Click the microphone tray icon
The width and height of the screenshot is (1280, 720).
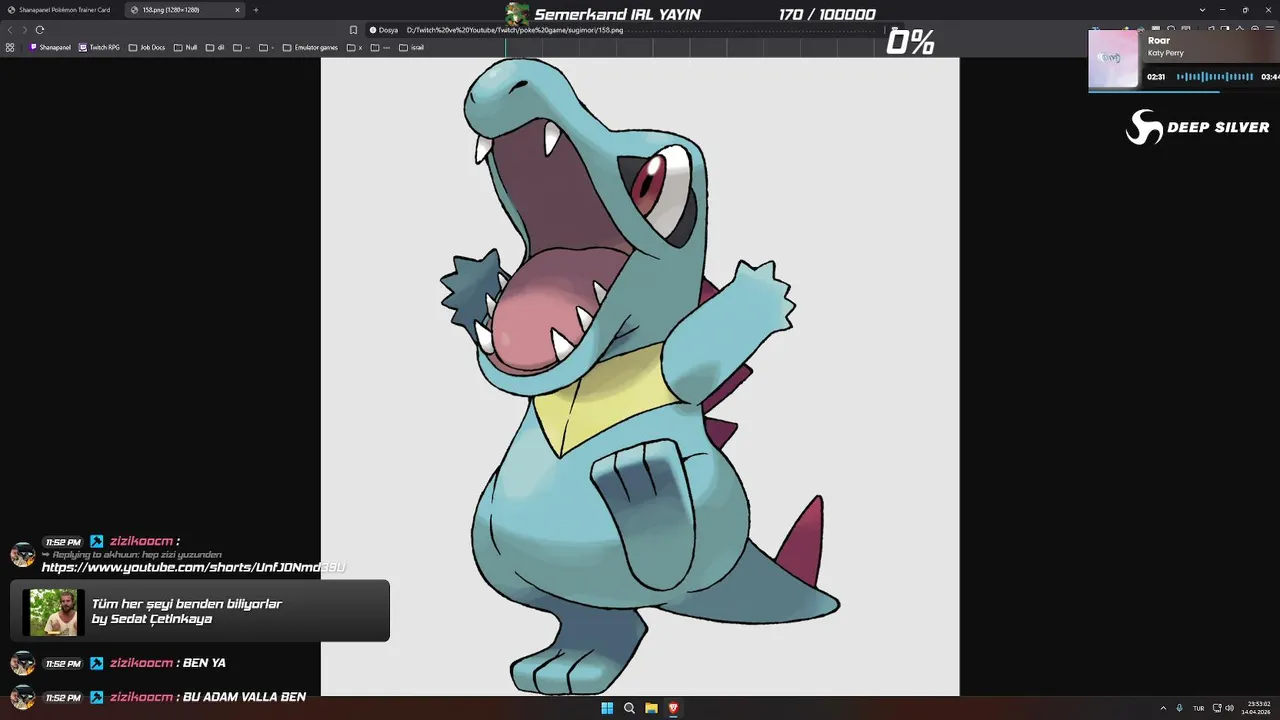pos(1180,708)
